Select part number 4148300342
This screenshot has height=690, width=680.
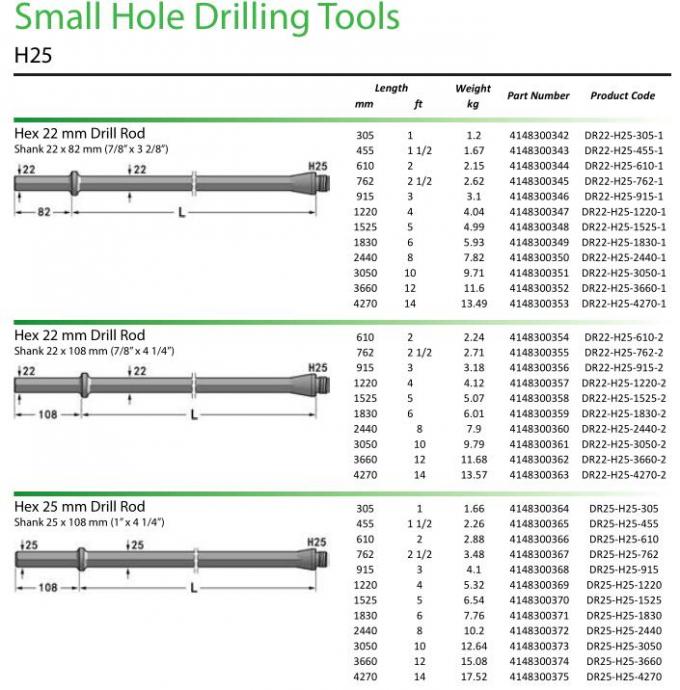(x=538, y=135)
